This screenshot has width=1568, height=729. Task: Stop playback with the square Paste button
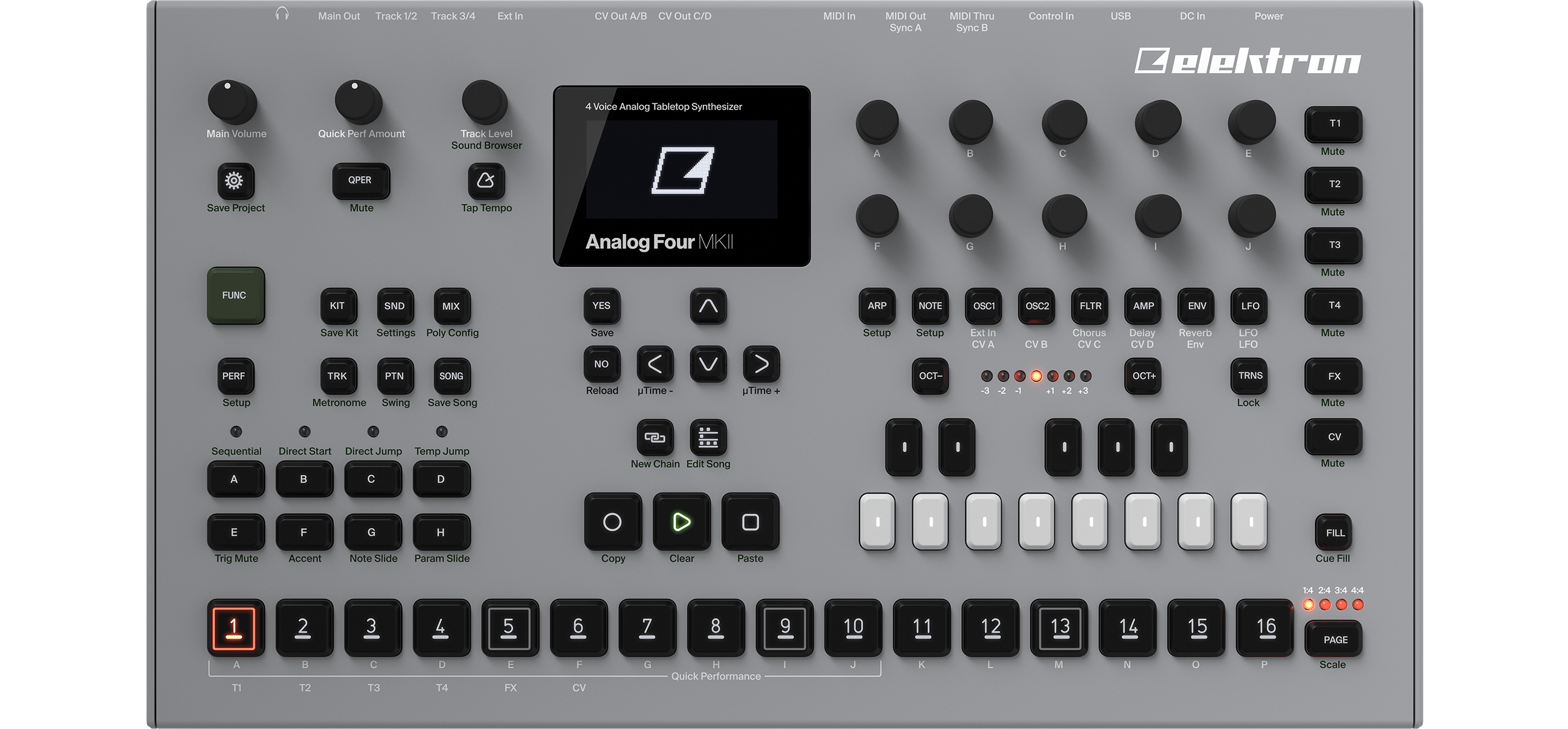coord(750,521)
